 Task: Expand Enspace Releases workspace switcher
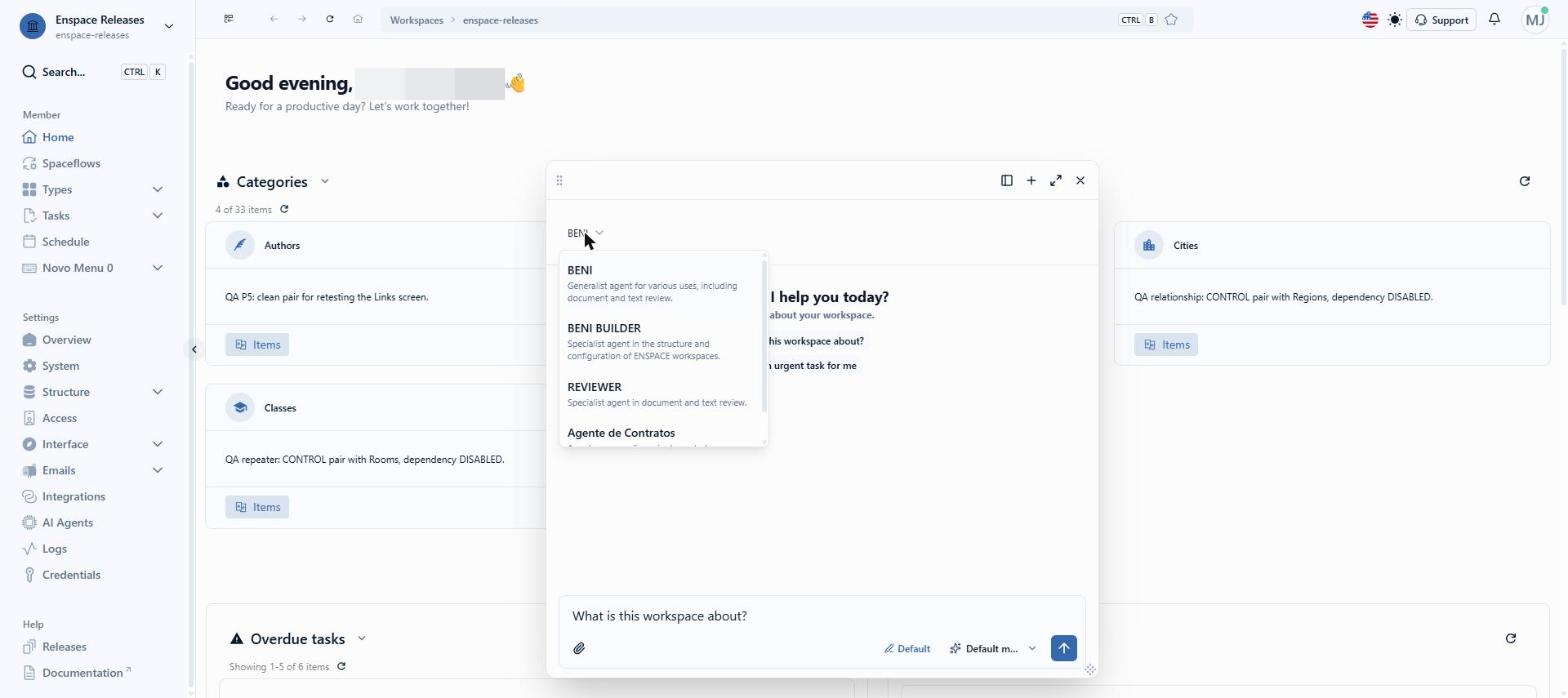[x=169, y=26]
